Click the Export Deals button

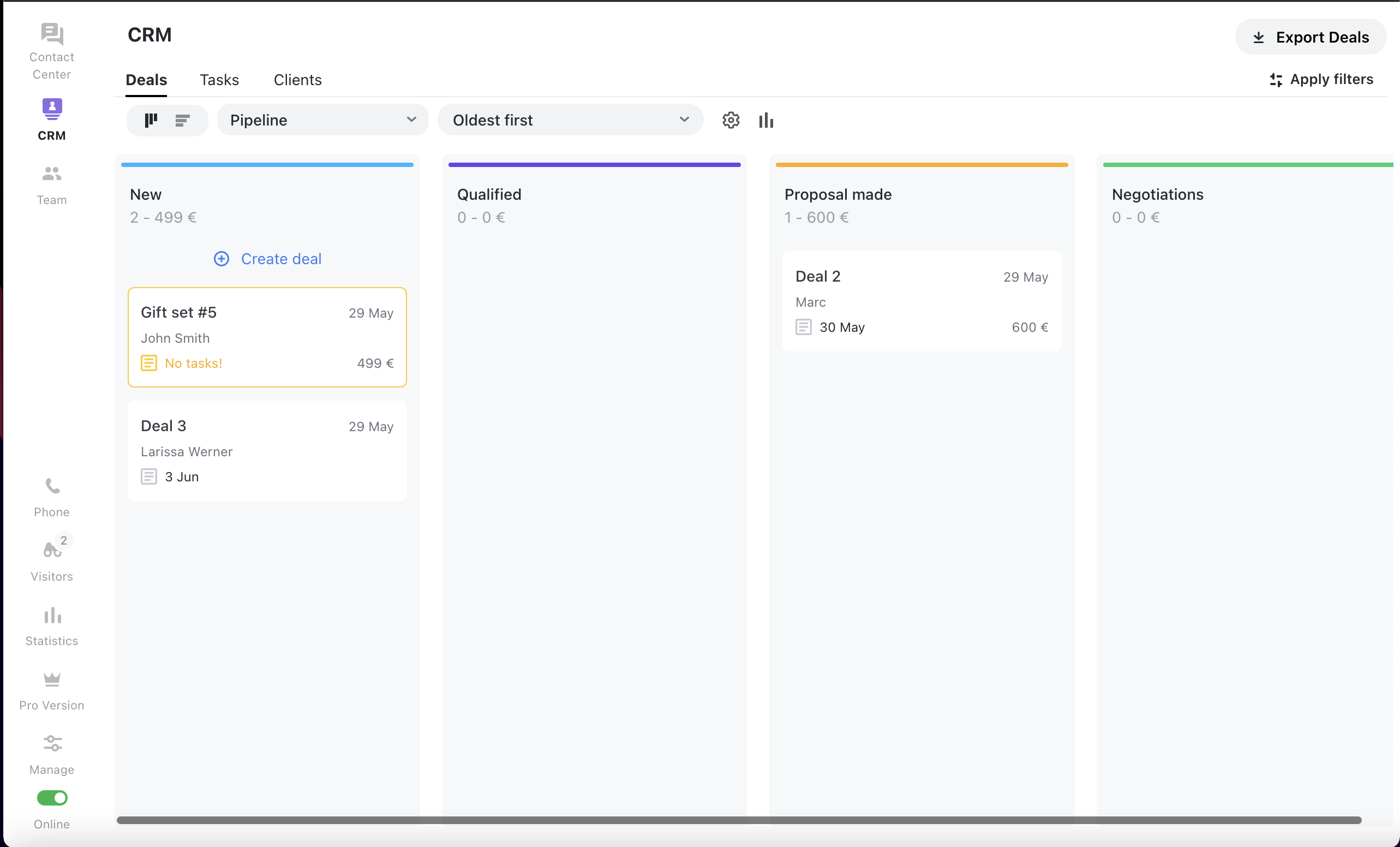(x=1310, y=37)
